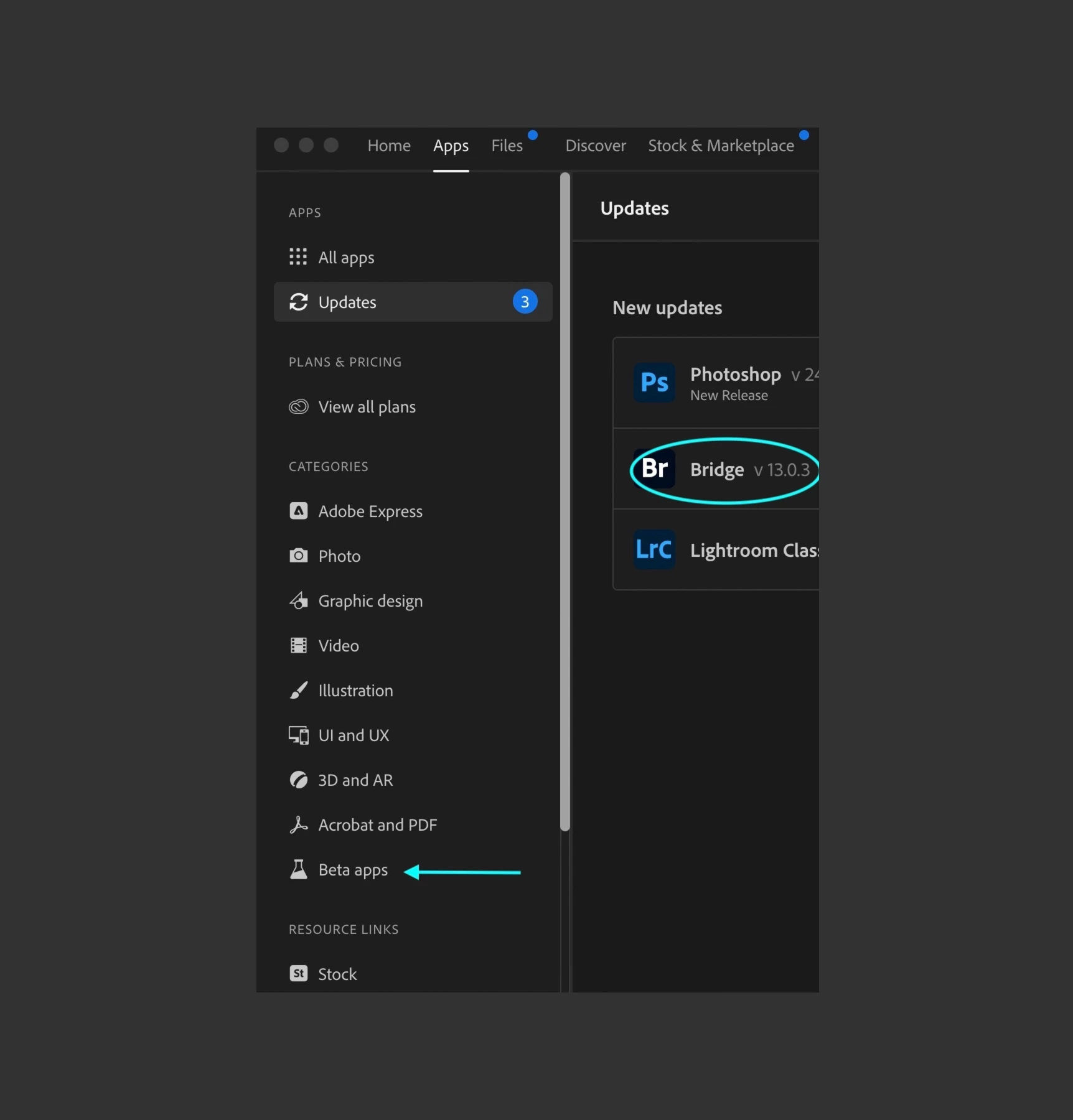1073x1120 pixels.
Task: Click the Graphic design shapes icon
Action: click(298, 600)
